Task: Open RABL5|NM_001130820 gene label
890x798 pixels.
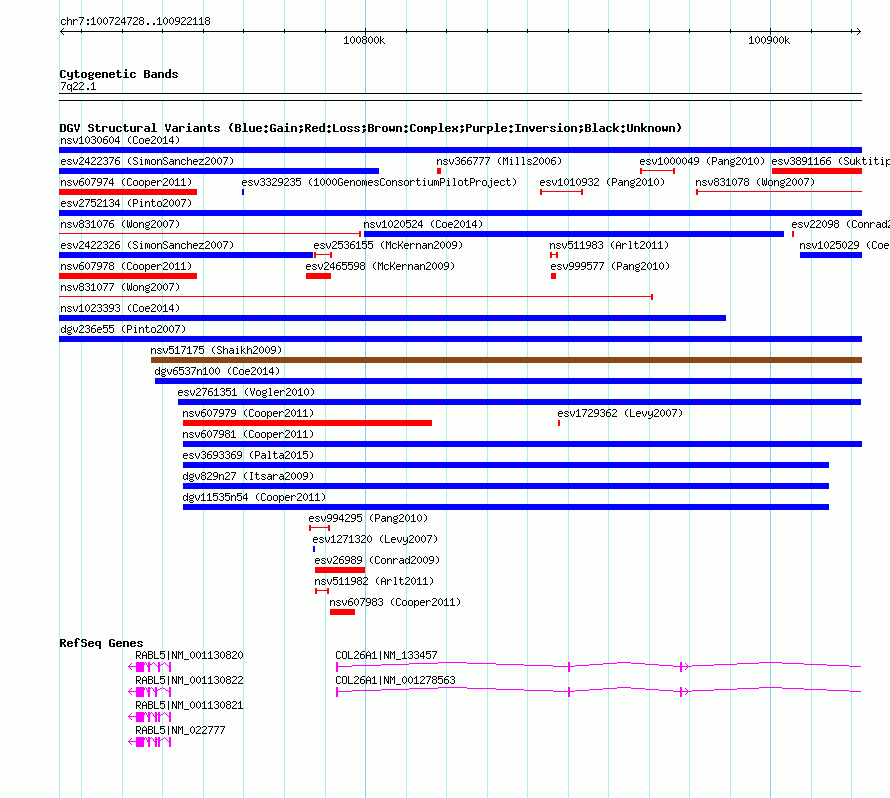Action: coord(189,655)
